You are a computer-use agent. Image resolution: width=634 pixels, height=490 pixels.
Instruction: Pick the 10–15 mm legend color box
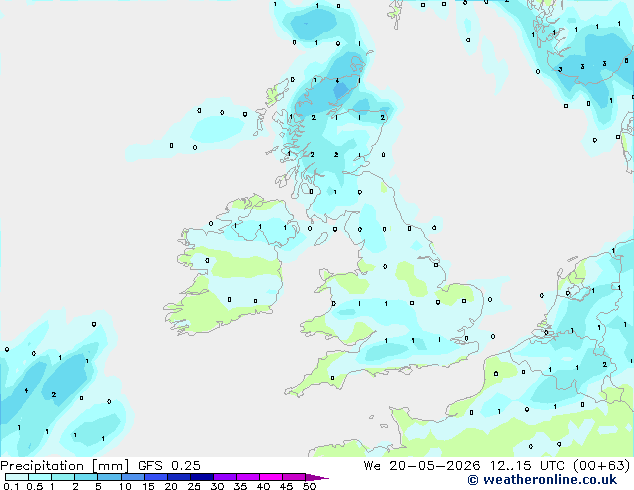click(132, 477)
